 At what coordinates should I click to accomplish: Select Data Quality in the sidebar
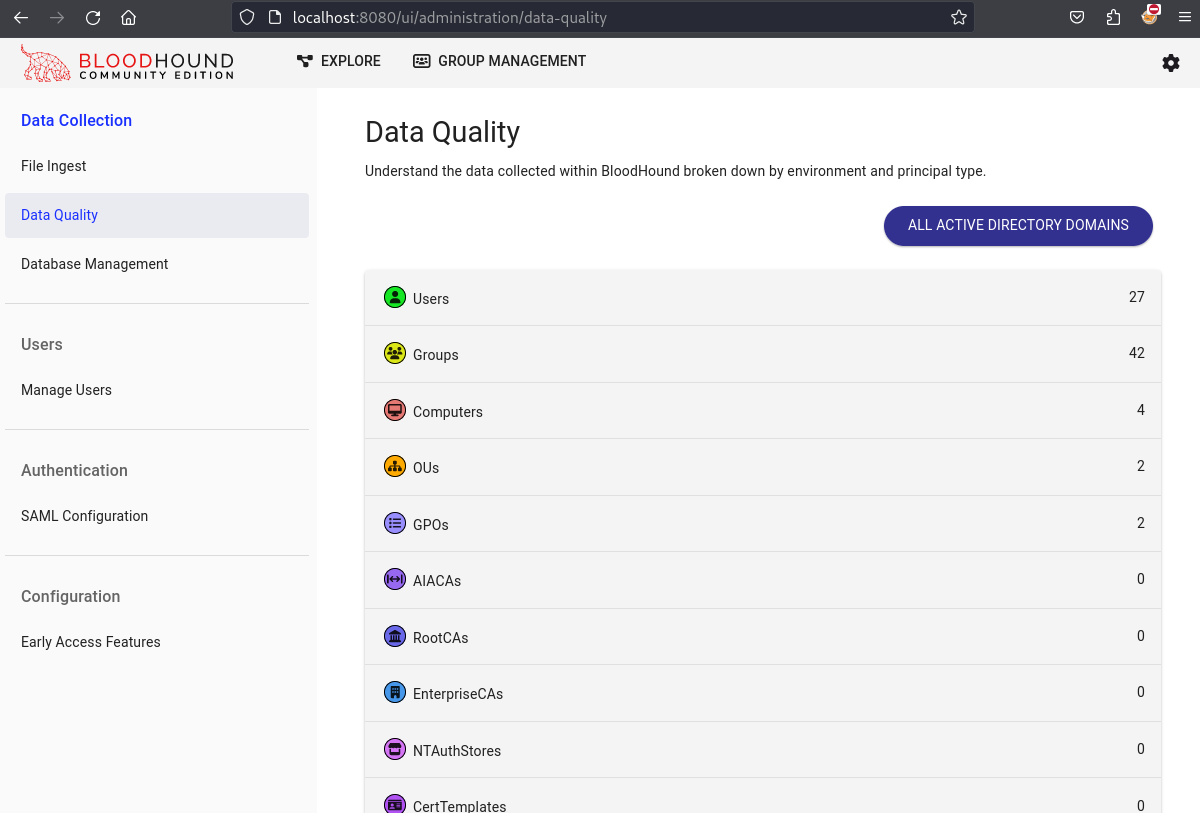click(157, 215)
